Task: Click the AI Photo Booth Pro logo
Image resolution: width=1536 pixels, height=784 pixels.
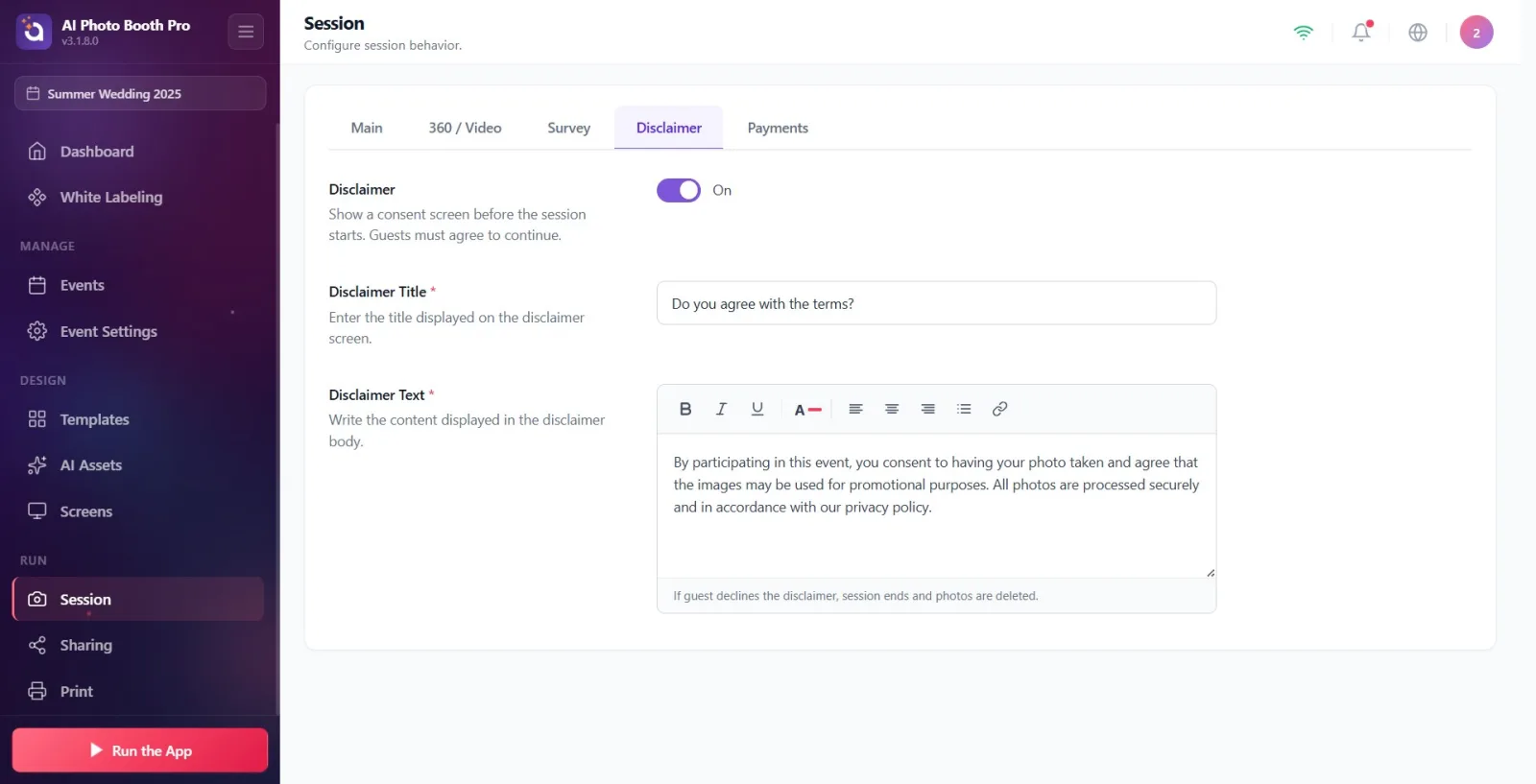Action: coord(34,32)
